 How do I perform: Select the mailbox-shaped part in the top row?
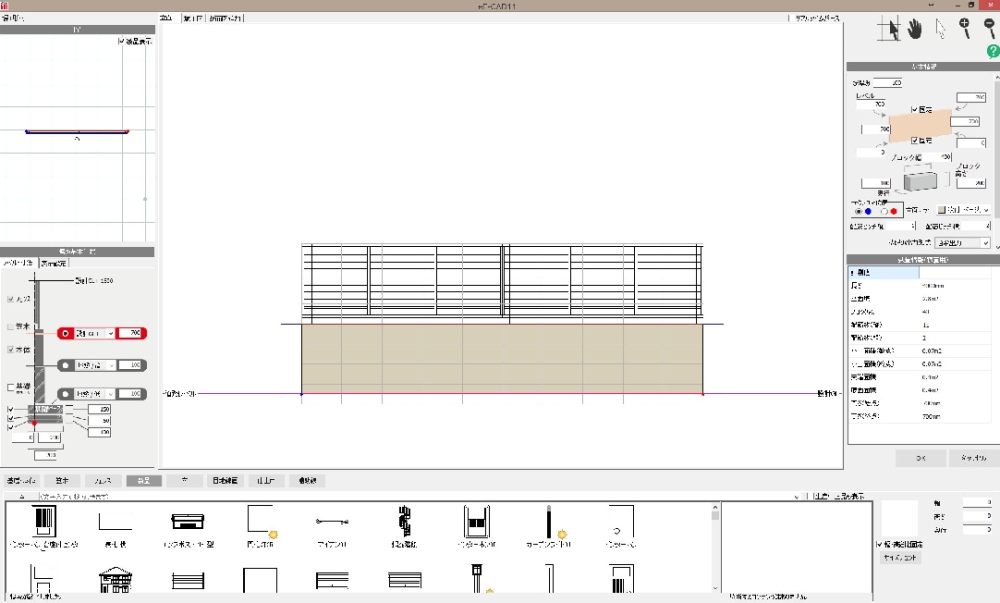tap(188, 521)
